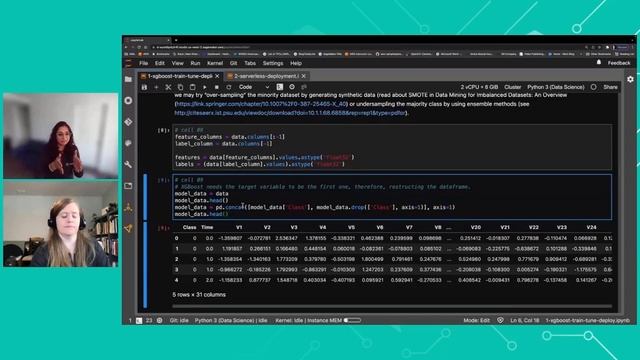Open the Git menu

click(233, 63)
